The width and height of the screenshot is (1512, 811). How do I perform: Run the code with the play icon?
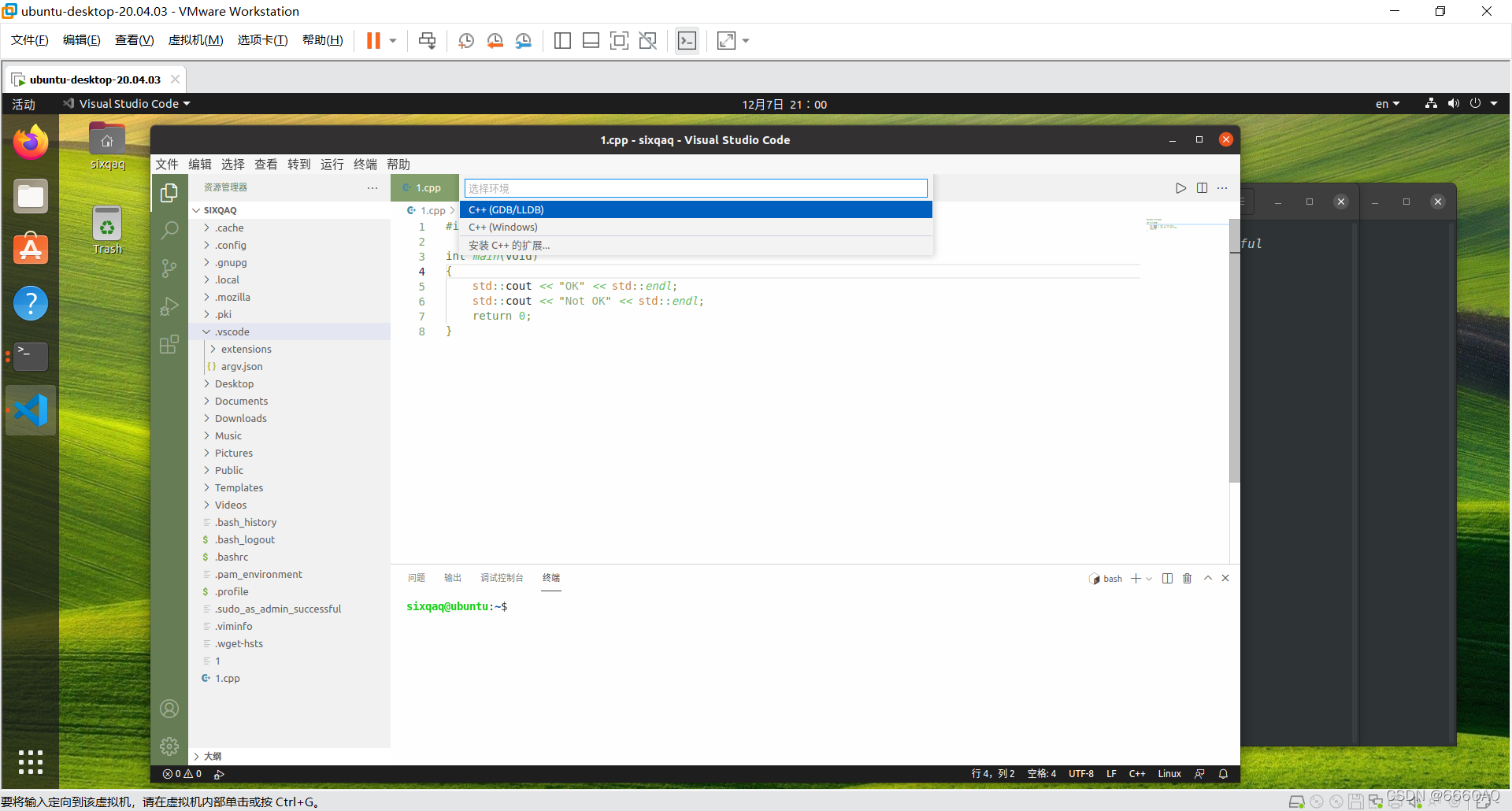pyautogui.click(x=1180, y=188)
